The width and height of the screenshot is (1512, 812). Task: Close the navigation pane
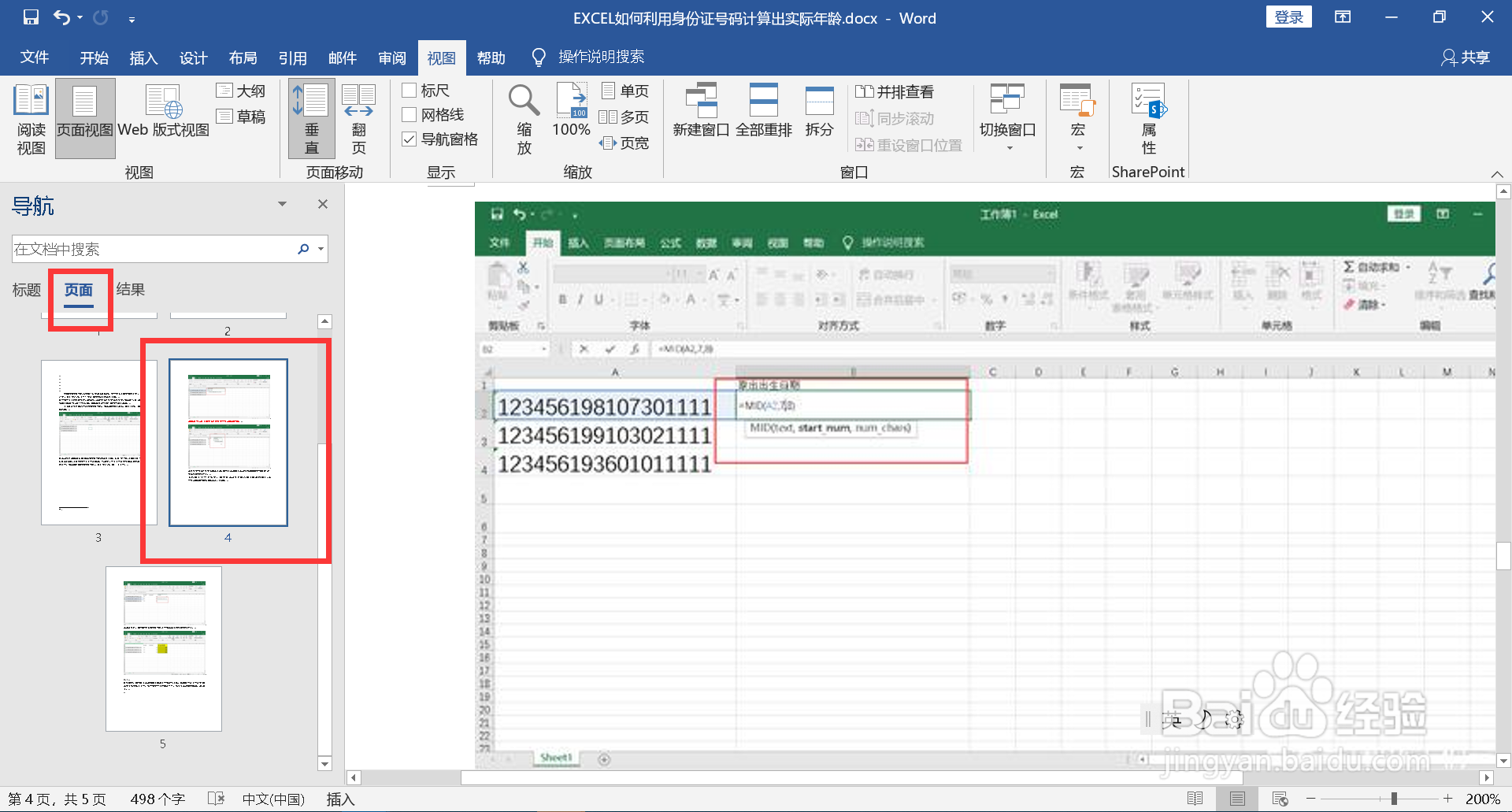pos(323,204)
